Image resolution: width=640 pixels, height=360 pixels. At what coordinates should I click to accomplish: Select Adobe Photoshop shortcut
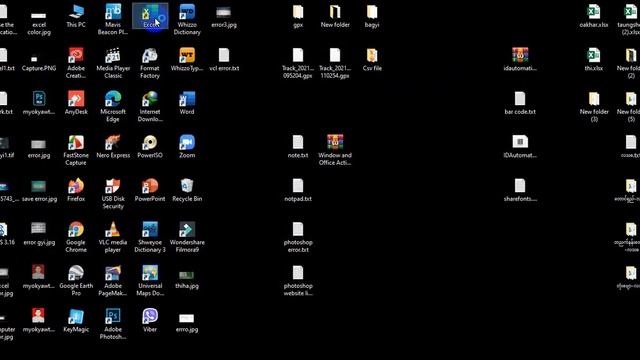point(113,324)
